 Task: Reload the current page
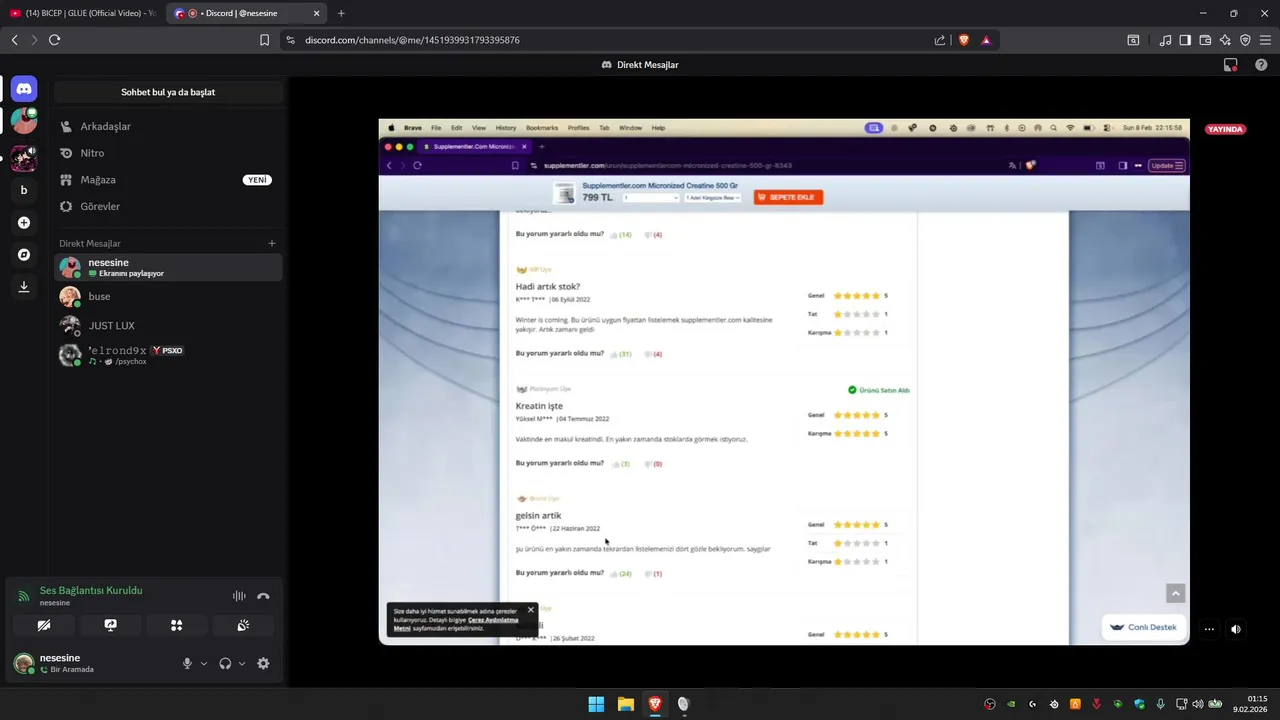54,40
